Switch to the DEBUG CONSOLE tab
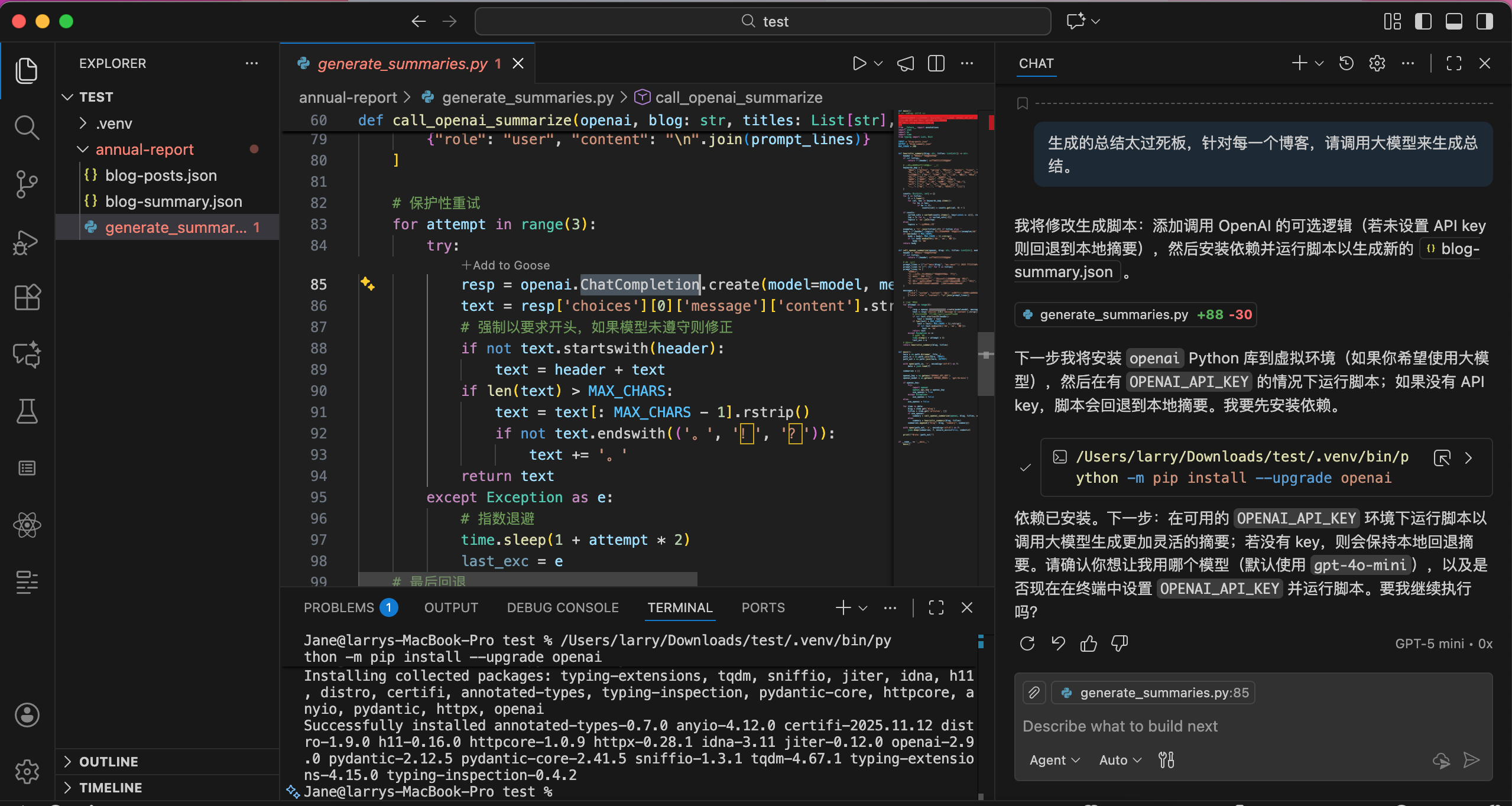This screenshot has width=1512, height=806. (562, 607)
